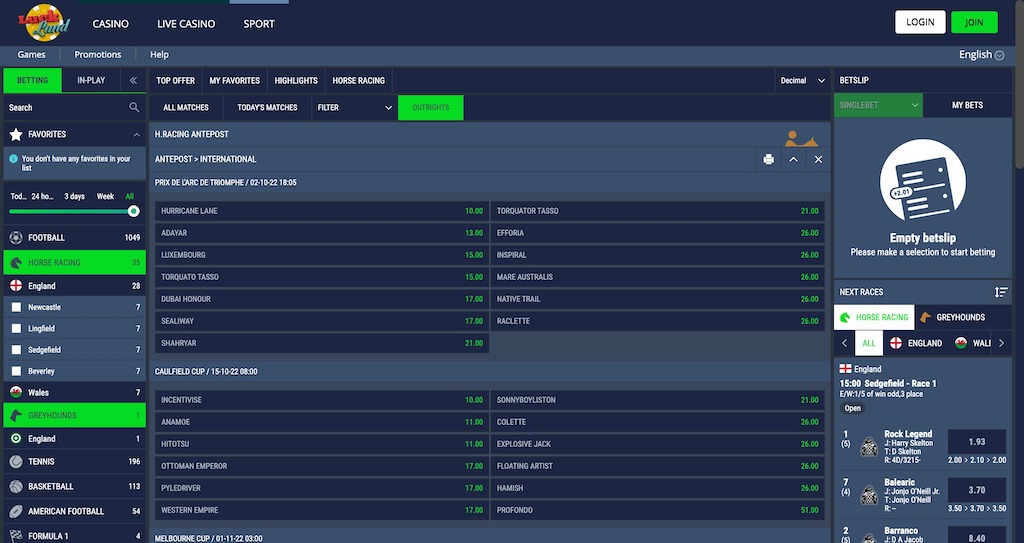Click the Outrights button

tap(430, 107)
